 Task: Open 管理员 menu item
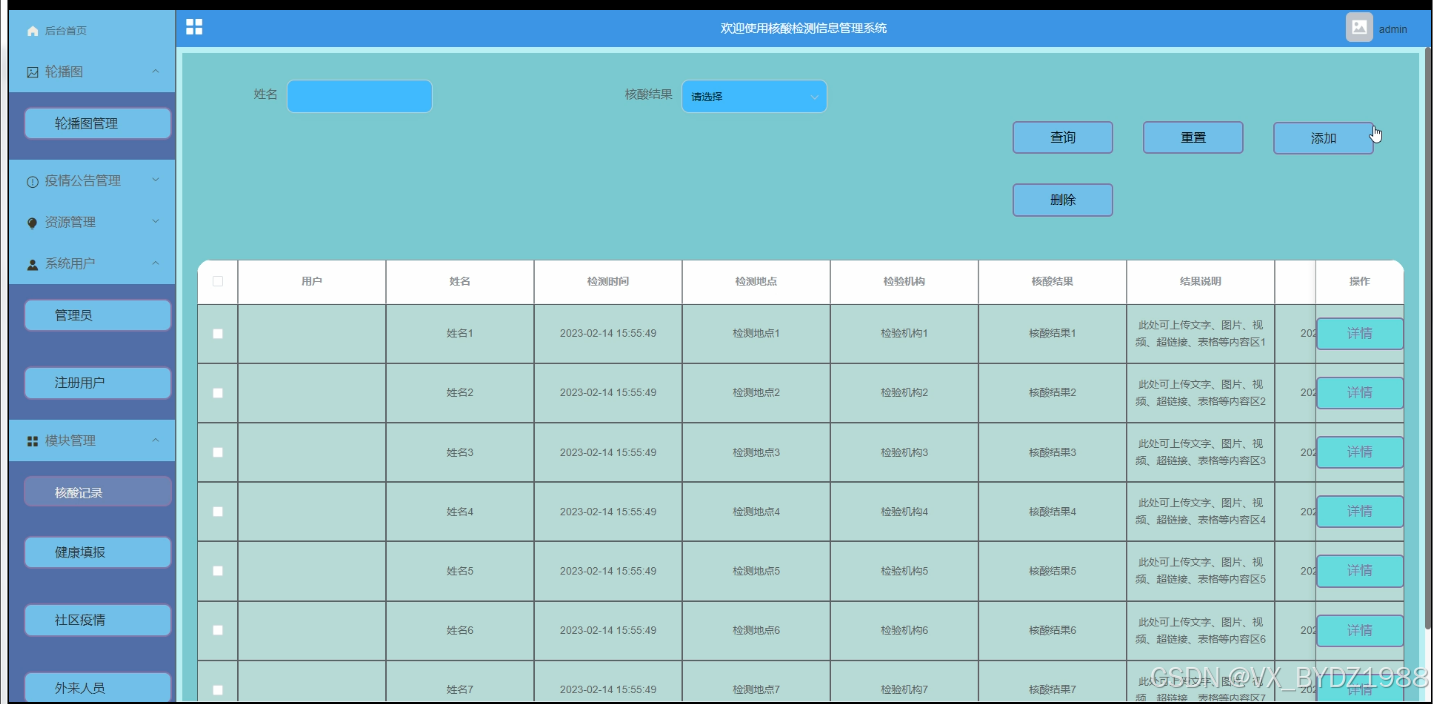tap(98, 315)
